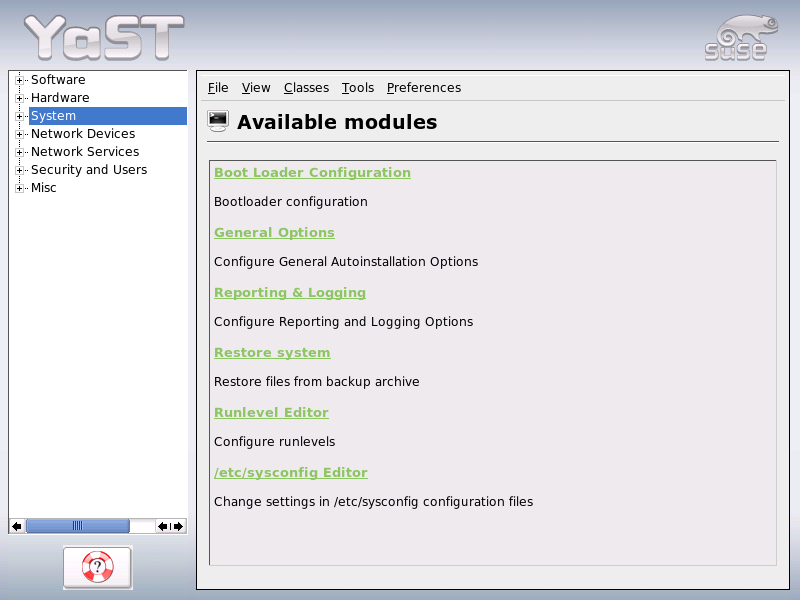This screenshot has width=800, height=600.
Task: Open the /etc/sysconfig Editor link
Action: pos(291,472)
